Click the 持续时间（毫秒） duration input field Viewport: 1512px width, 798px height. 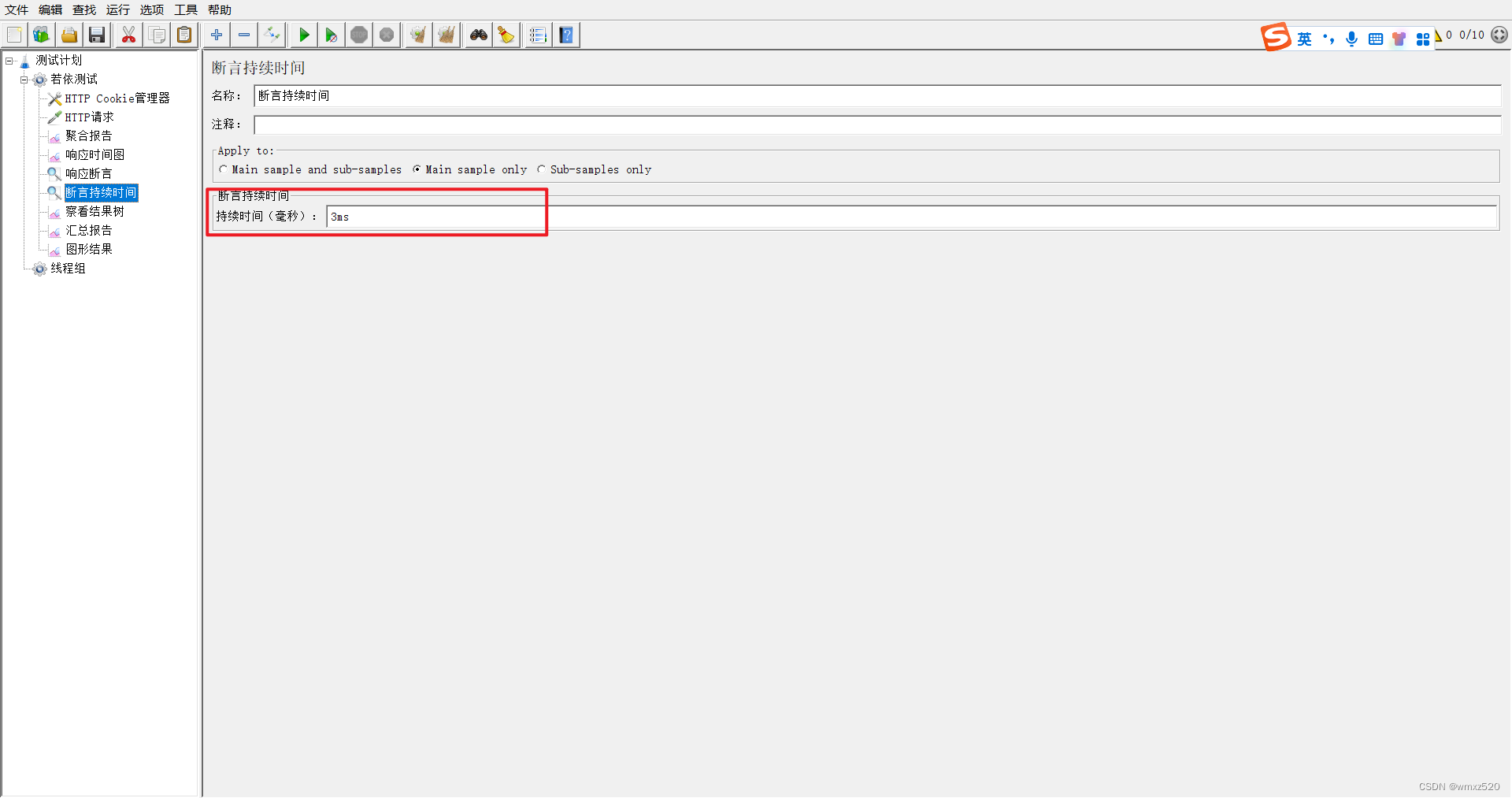911,217
